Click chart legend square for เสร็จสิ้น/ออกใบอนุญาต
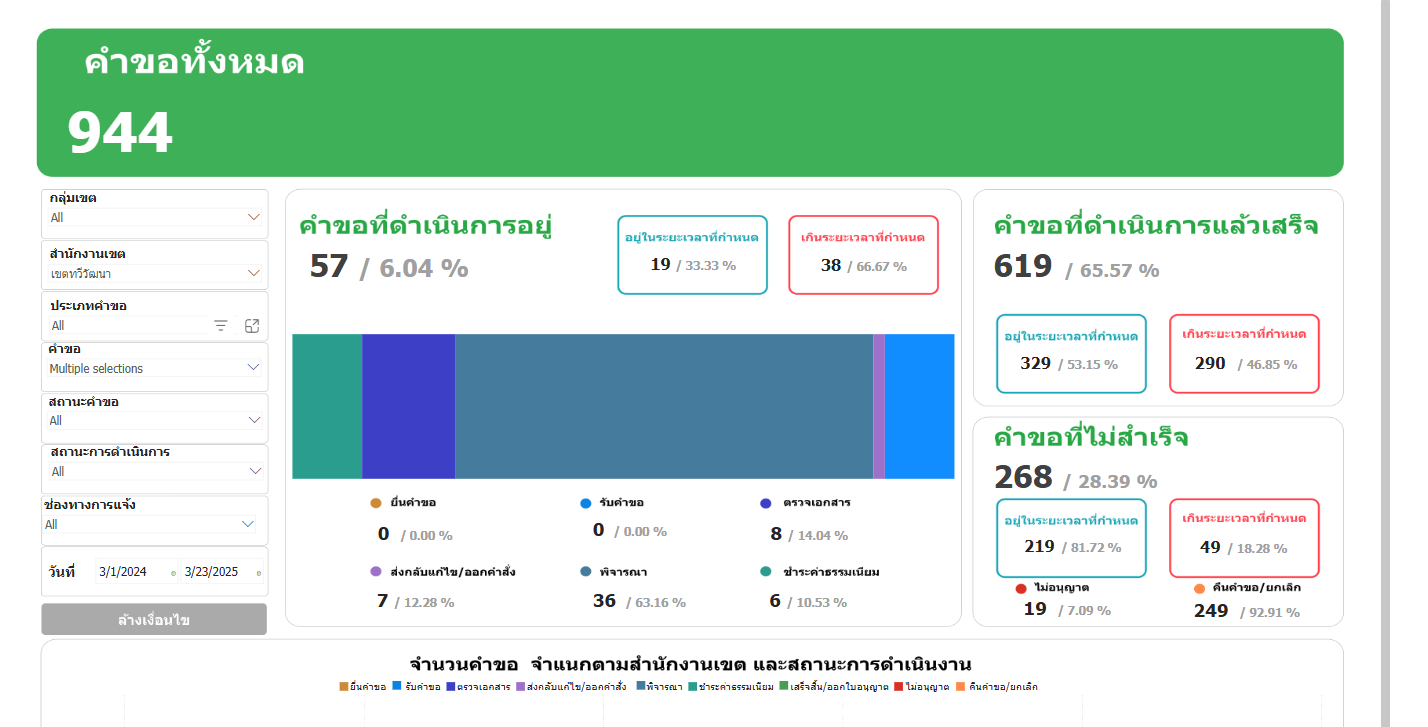 (x=785, y=687)
